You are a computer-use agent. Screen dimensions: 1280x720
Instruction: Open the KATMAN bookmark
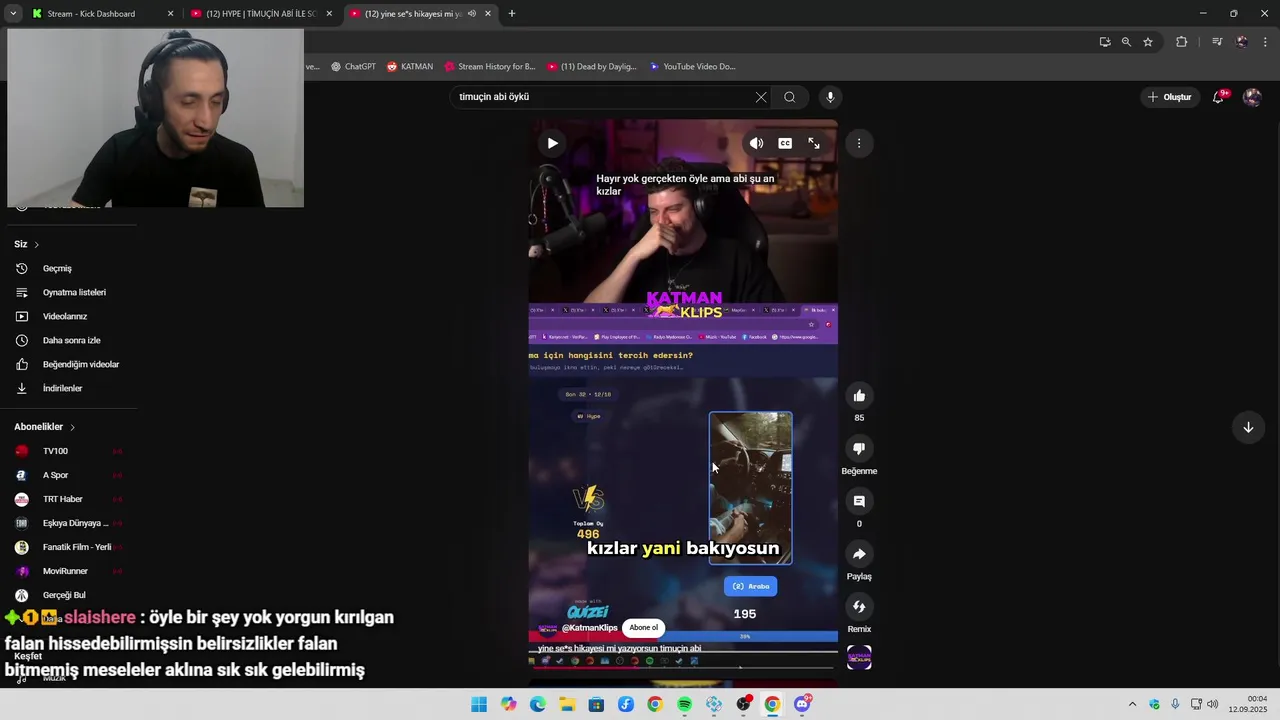click(x=410, y=67)
